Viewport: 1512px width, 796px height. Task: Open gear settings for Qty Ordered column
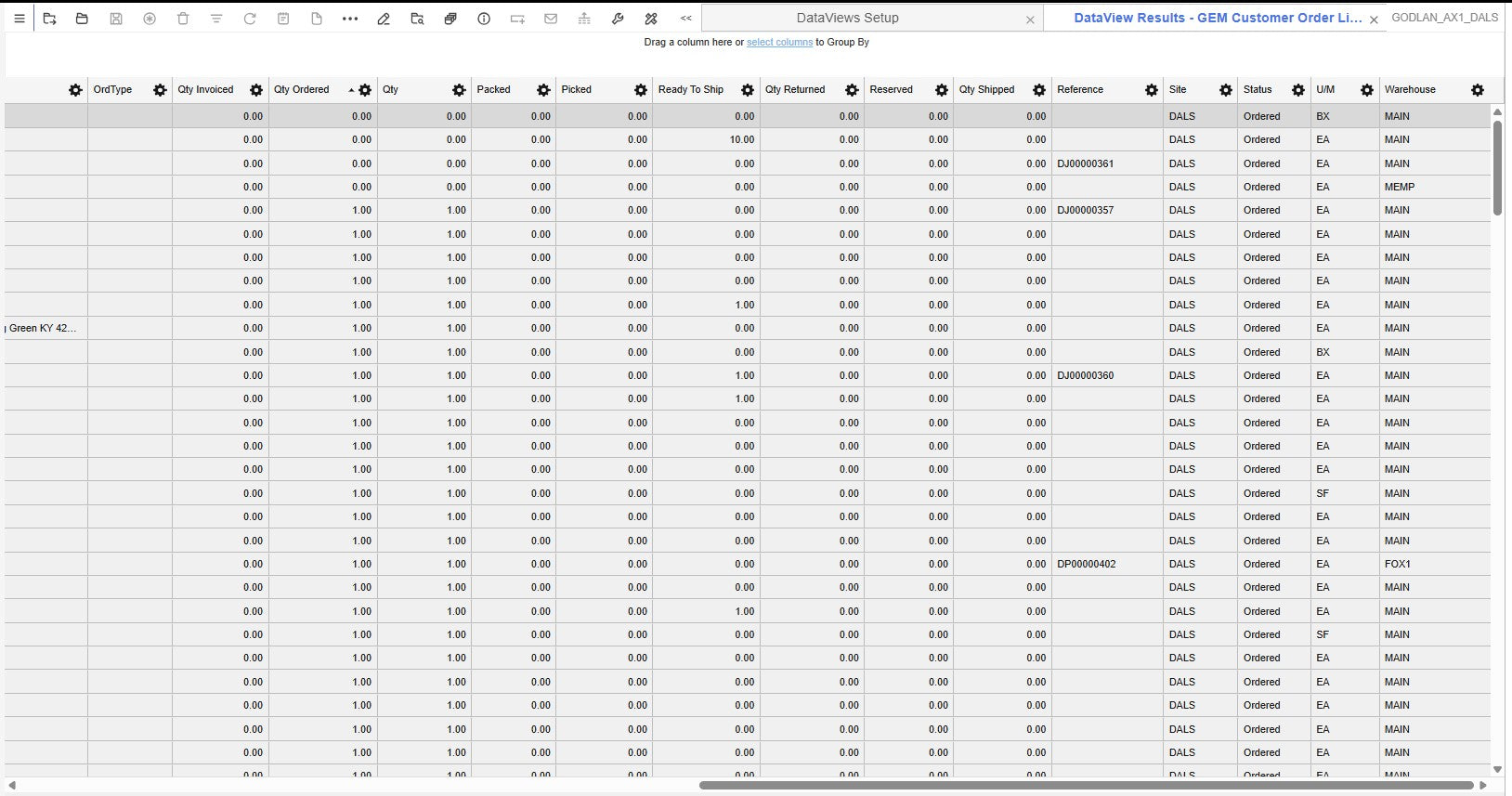tap(365, 90)
